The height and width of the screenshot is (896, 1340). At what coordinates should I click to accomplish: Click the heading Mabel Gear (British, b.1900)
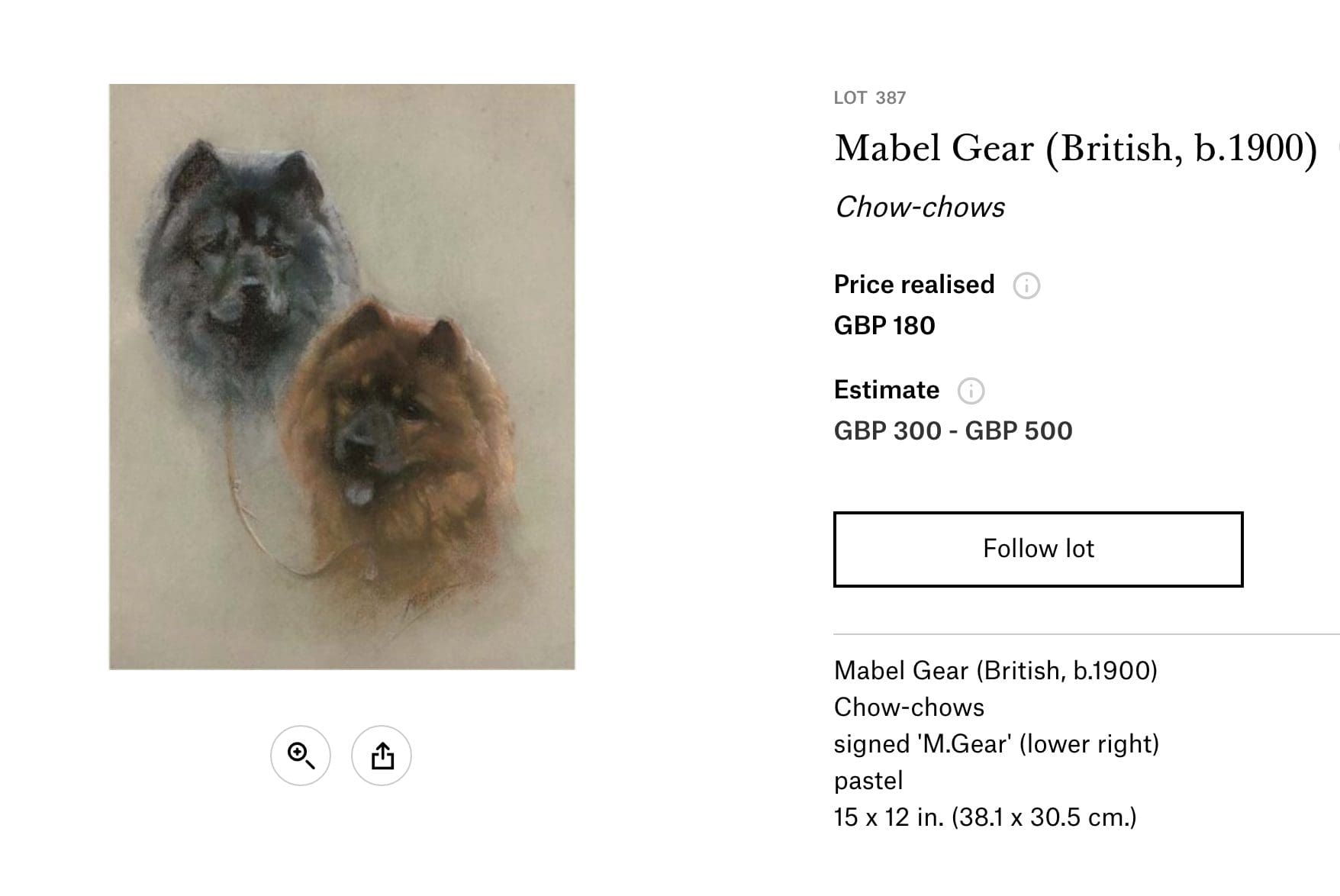1076,148
